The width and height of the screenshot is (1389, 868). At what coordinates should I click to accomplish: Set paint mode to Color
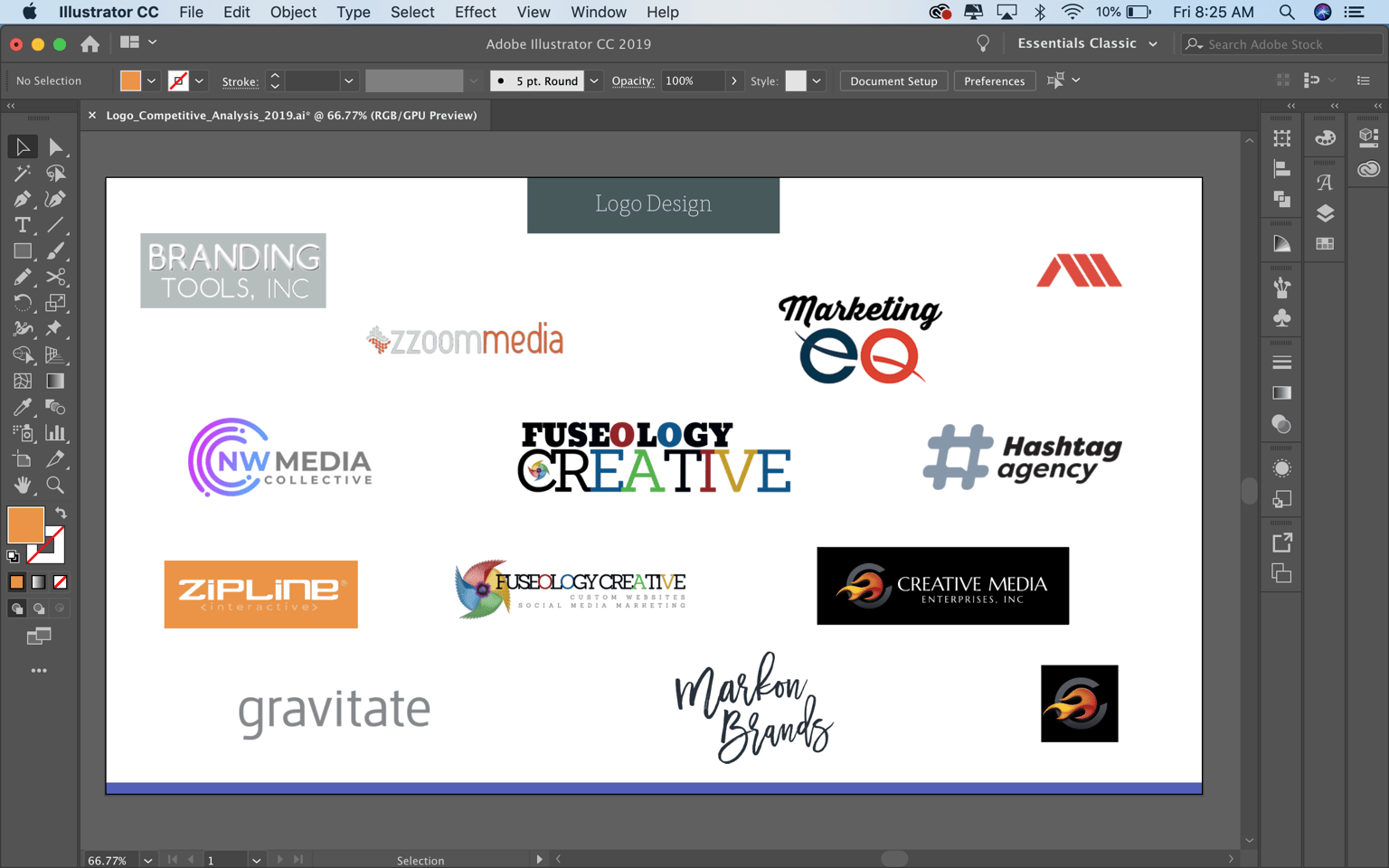coord(16,582)
